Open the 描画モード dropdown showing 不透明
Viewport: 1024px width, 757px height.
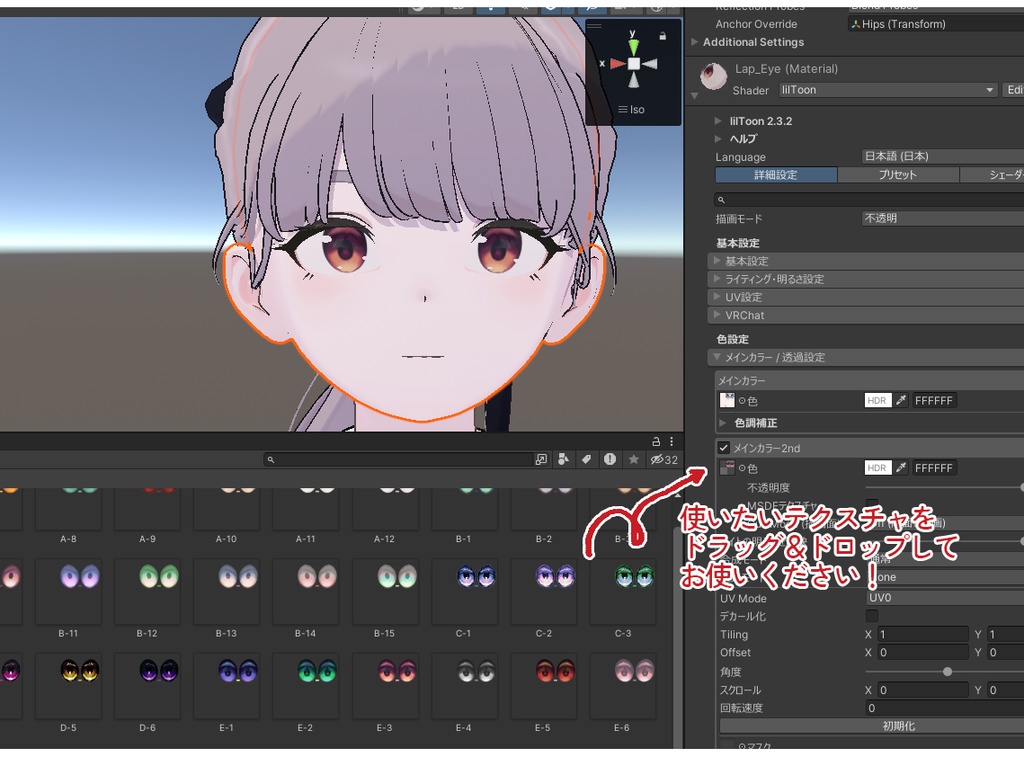tap(943, 218)
